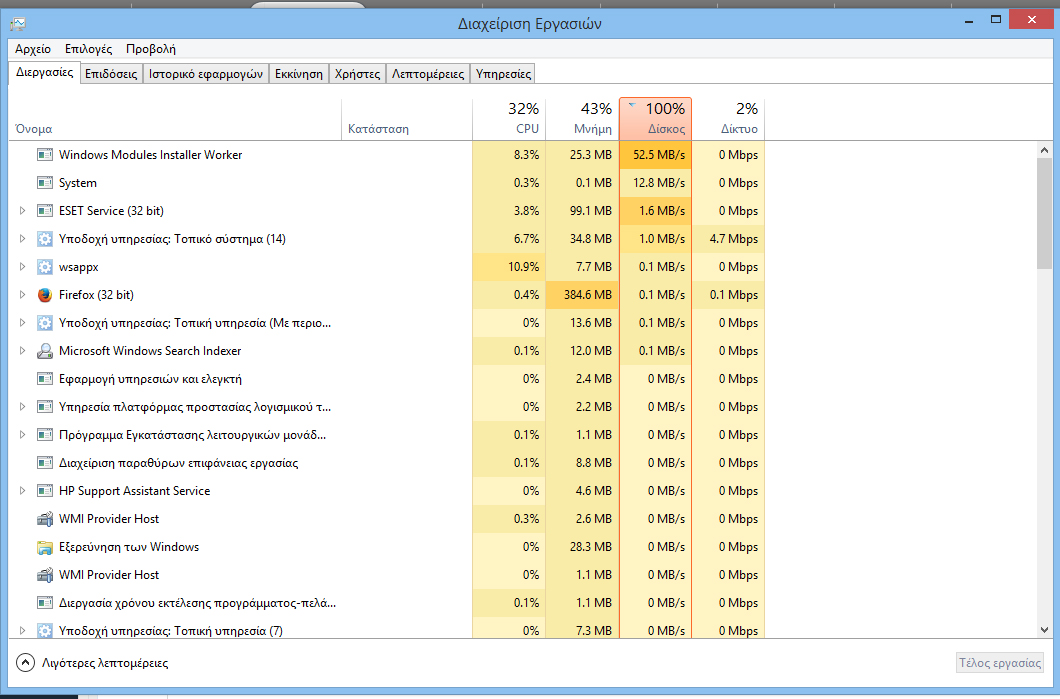
Task: Click the scrollbar down arrow
Action: [1044, 630]
